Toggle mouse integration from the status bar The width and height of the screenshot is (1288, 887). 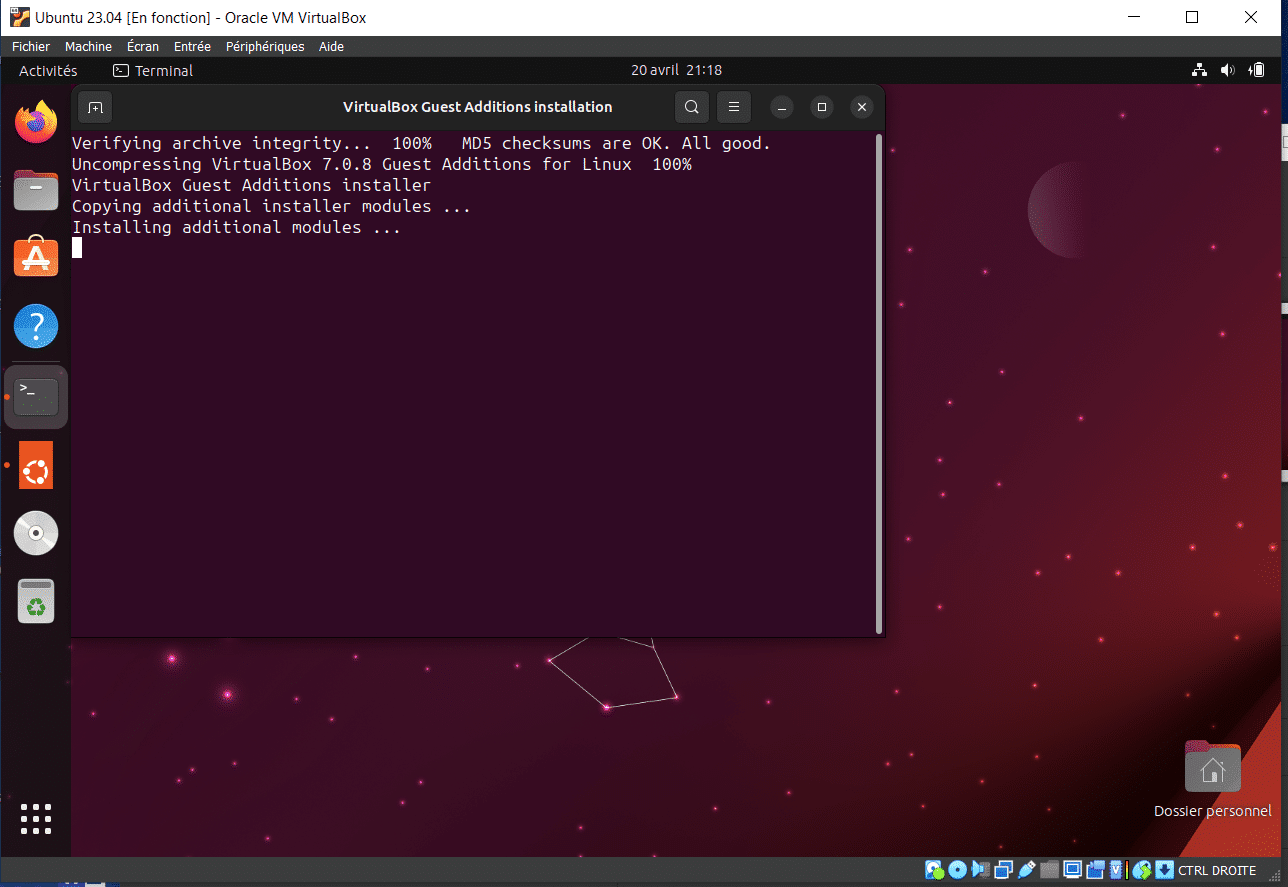(x=1143, y=869)
